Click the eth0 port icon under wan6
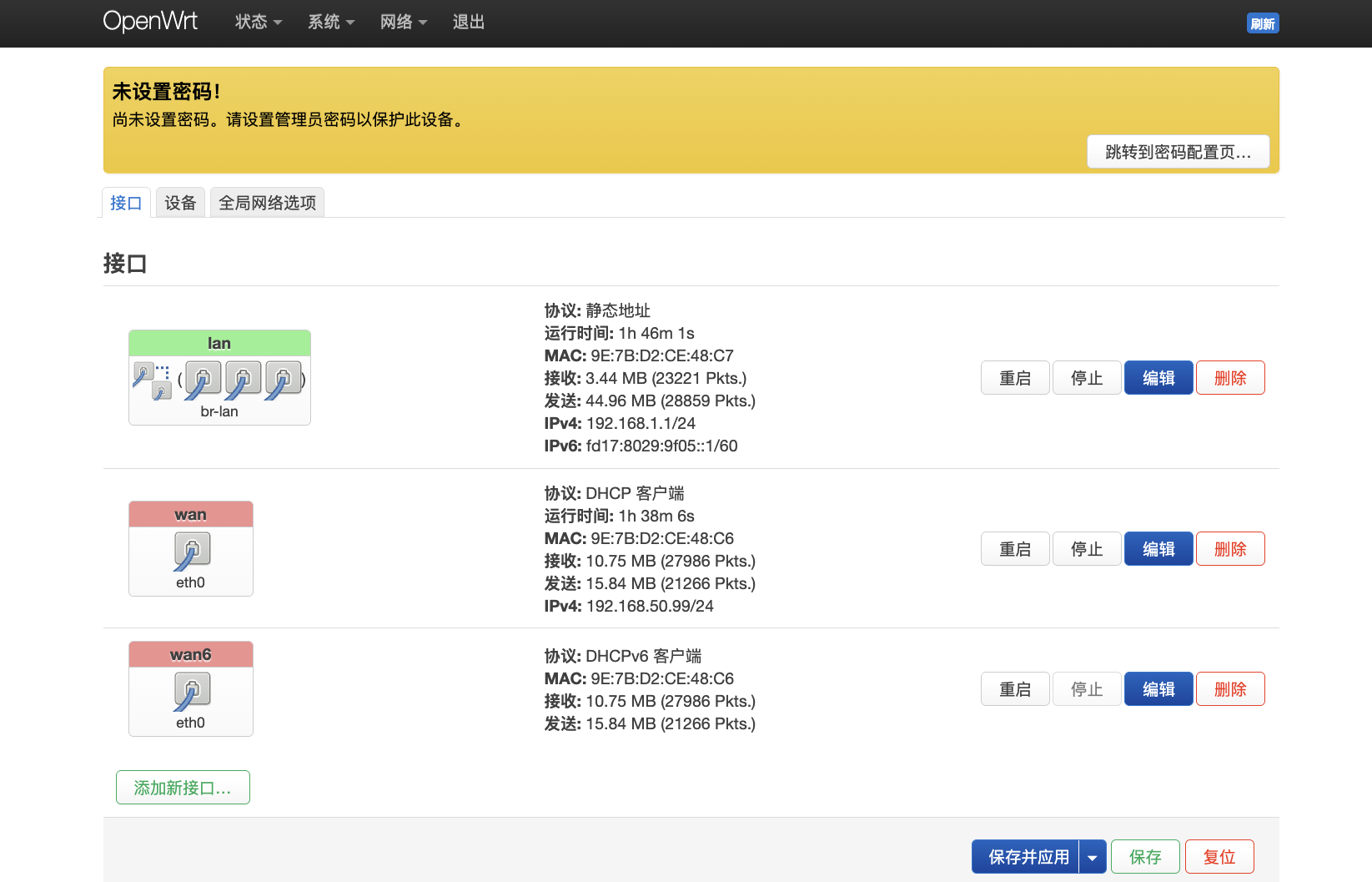1372x882 pixels. point(191,691)
